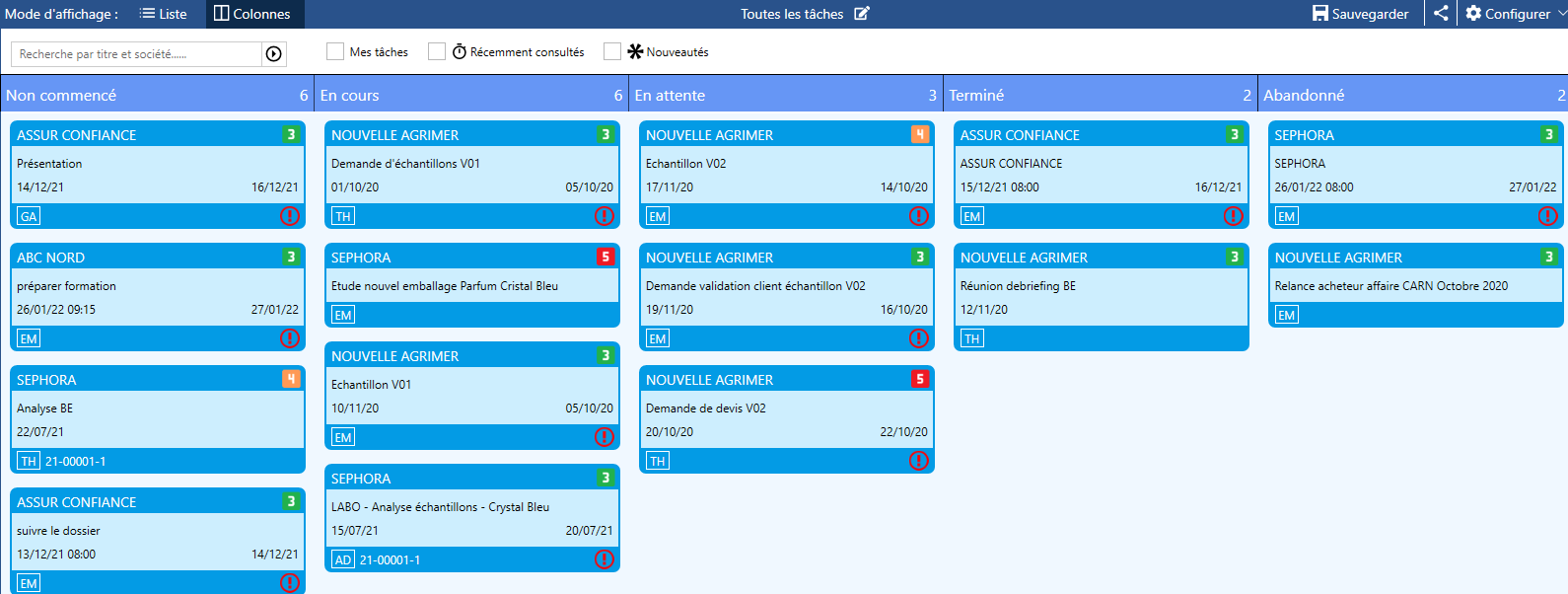Click TH badge on Analyse BE card
This screenshot has height=594, width=1568.
click(x=29, y=461)
